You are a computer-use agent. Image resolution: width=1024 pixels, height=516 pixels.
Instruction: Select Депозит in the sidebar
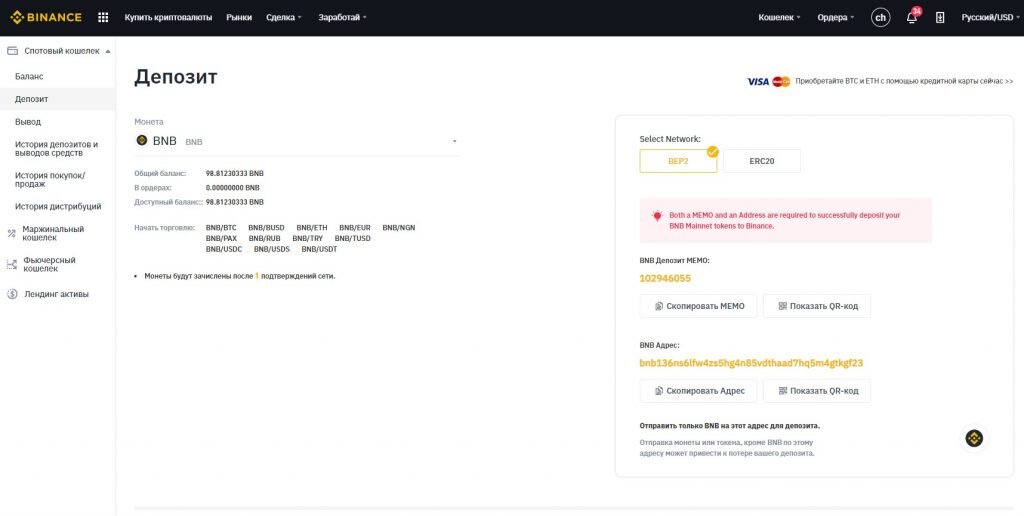(57, 99)
